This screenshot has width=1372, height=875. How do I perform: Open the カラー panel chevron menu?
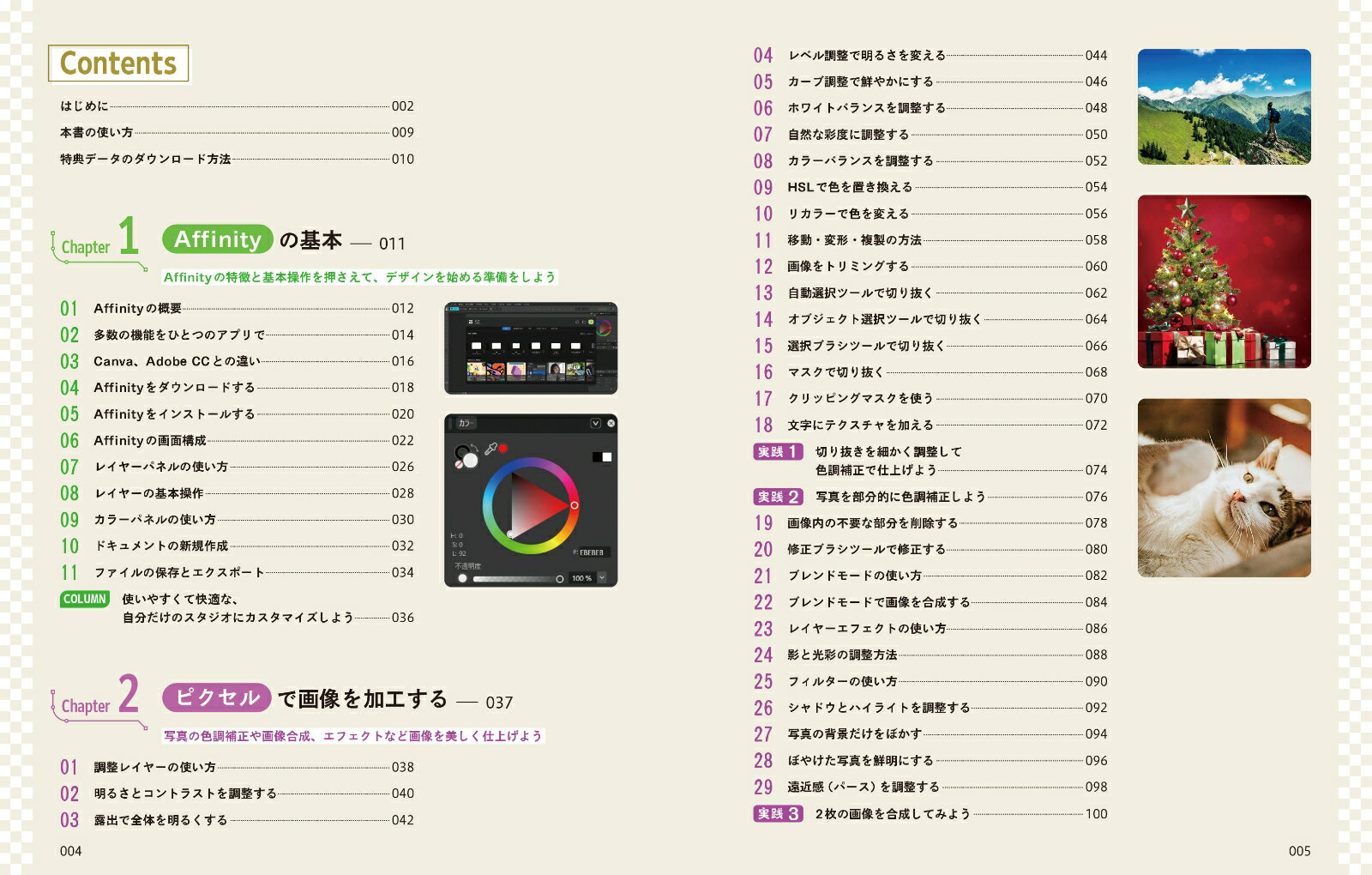point(595,423)
